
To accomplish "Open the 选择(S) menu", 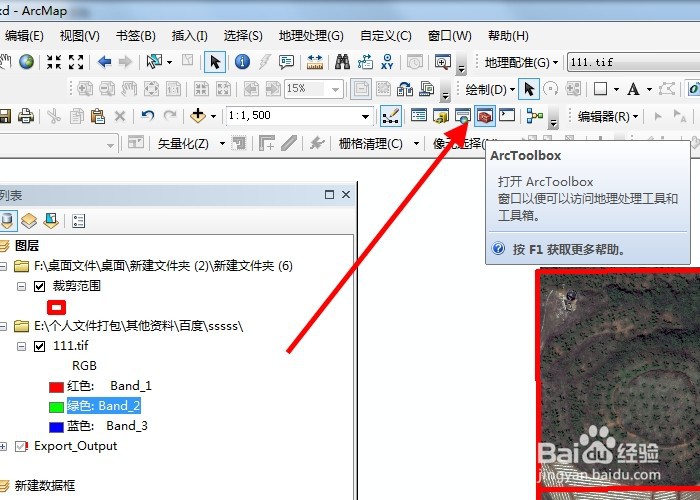I will coord(243,36).
